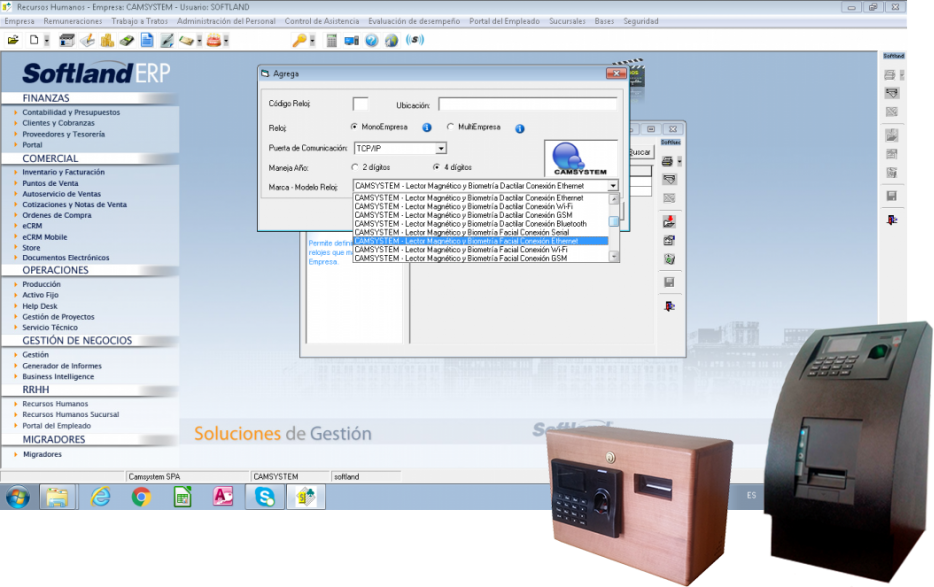This screenshot has width=934, height=587.
Task: Collapse the Marca - Modelo Reloj dropdown arrow
Action: tap(613, 186)
